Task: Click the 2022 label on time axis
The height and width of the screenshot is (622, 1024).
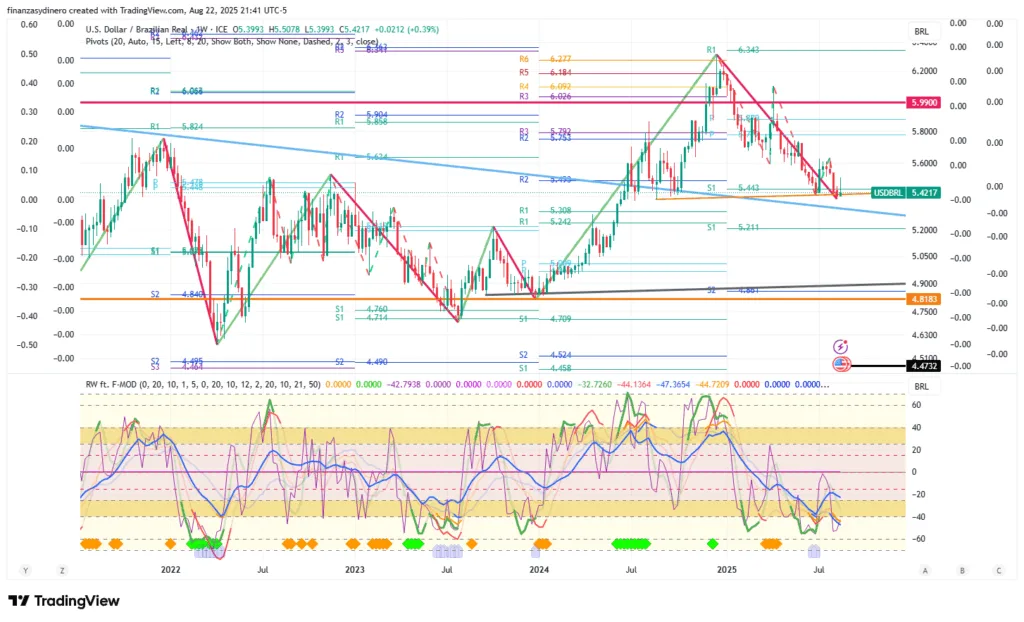Action: [x=170, y=570]
